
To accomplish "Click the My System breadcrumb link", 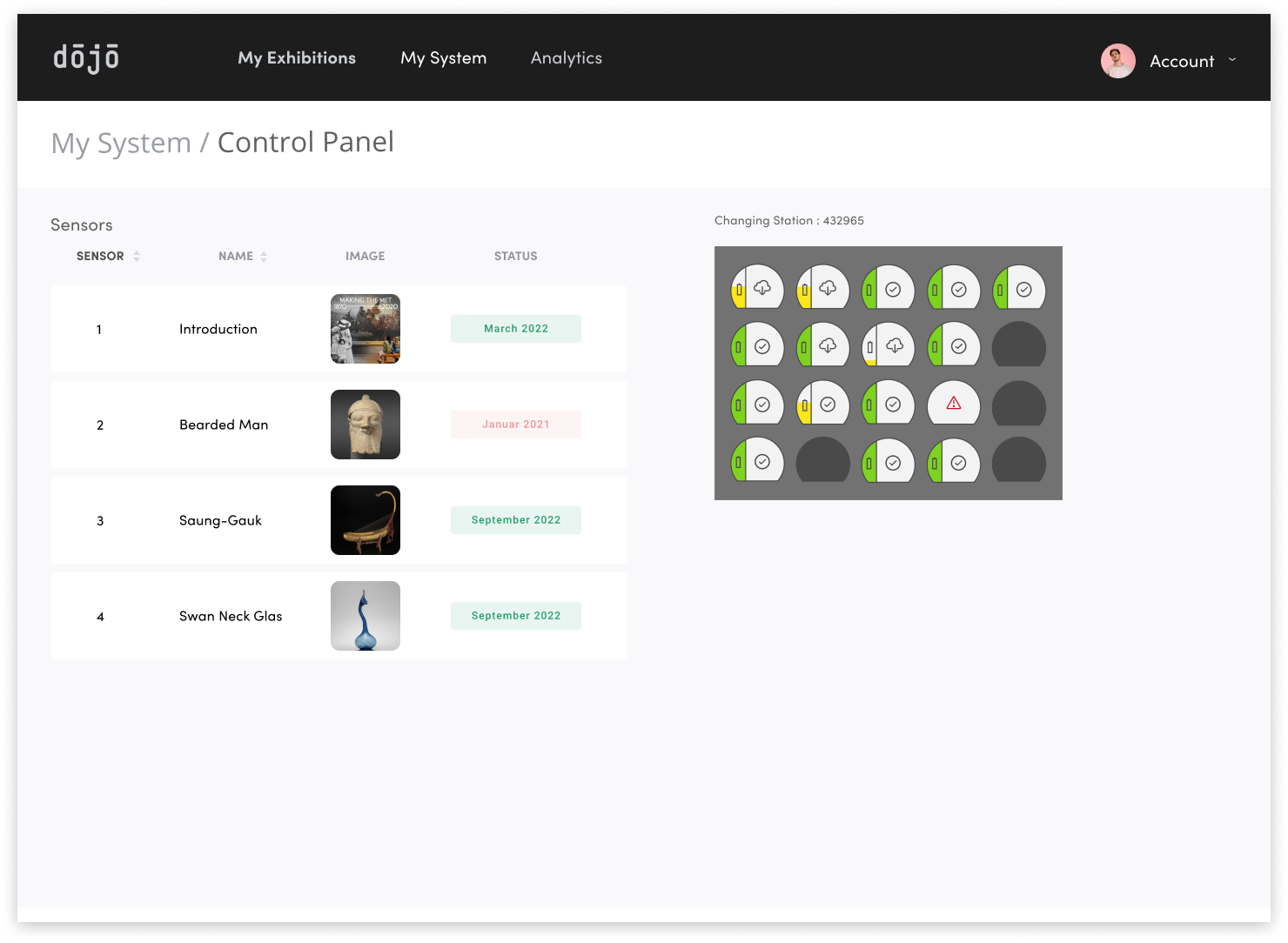I will click(121, 143).
